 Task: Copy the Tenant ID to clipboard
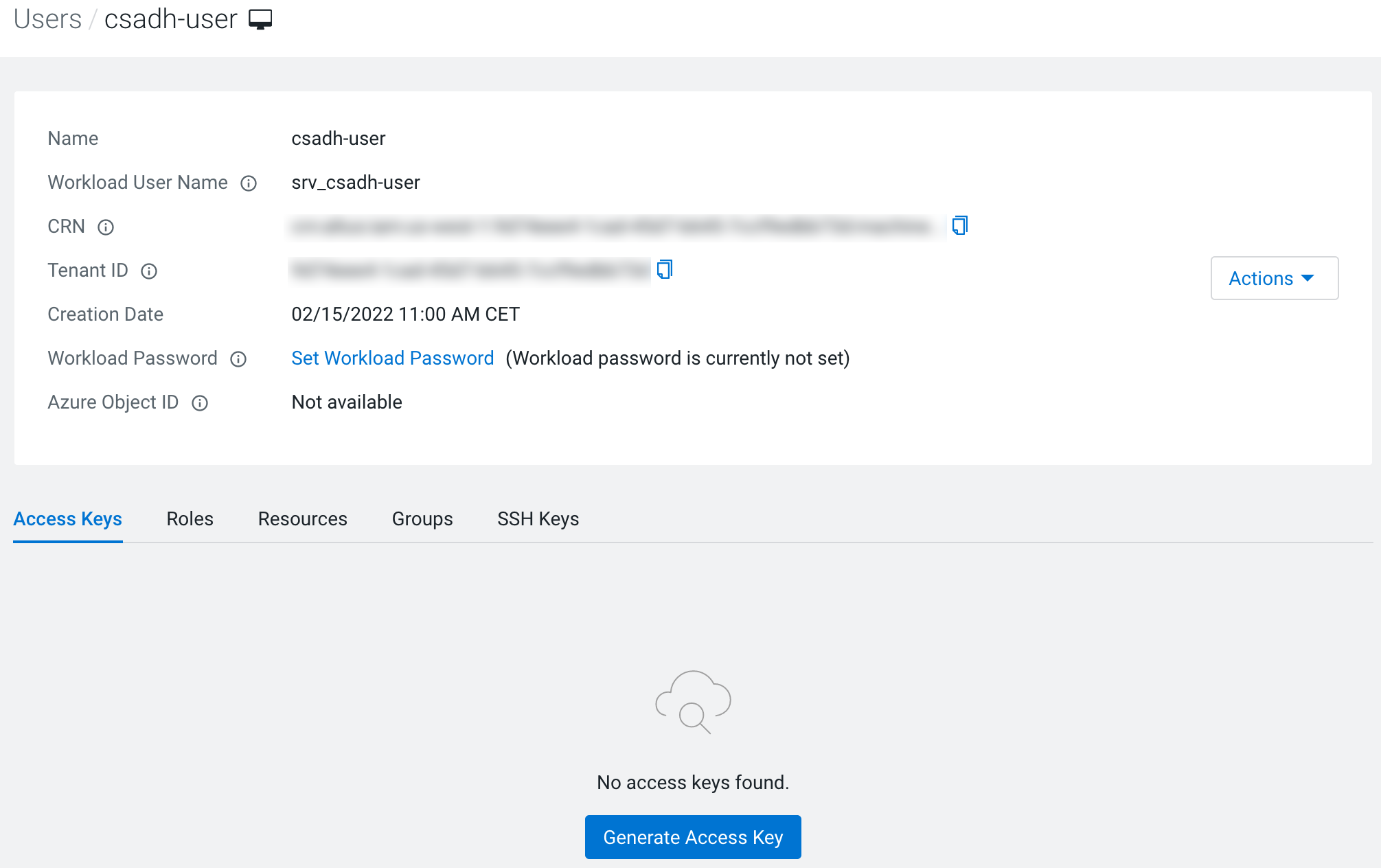[664, 269]
